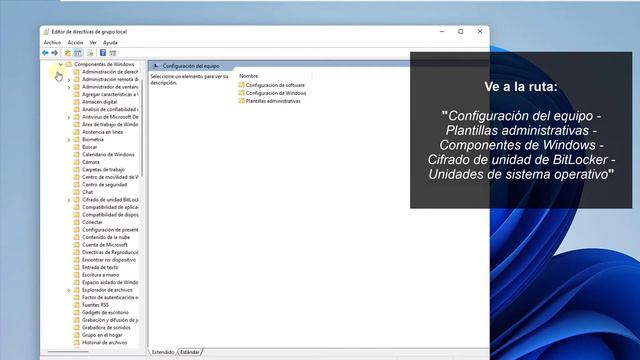This screenshot has height=360, width=640.
Task: Toggle the Show/Hide action pane icon
Action: pos(113,53)
